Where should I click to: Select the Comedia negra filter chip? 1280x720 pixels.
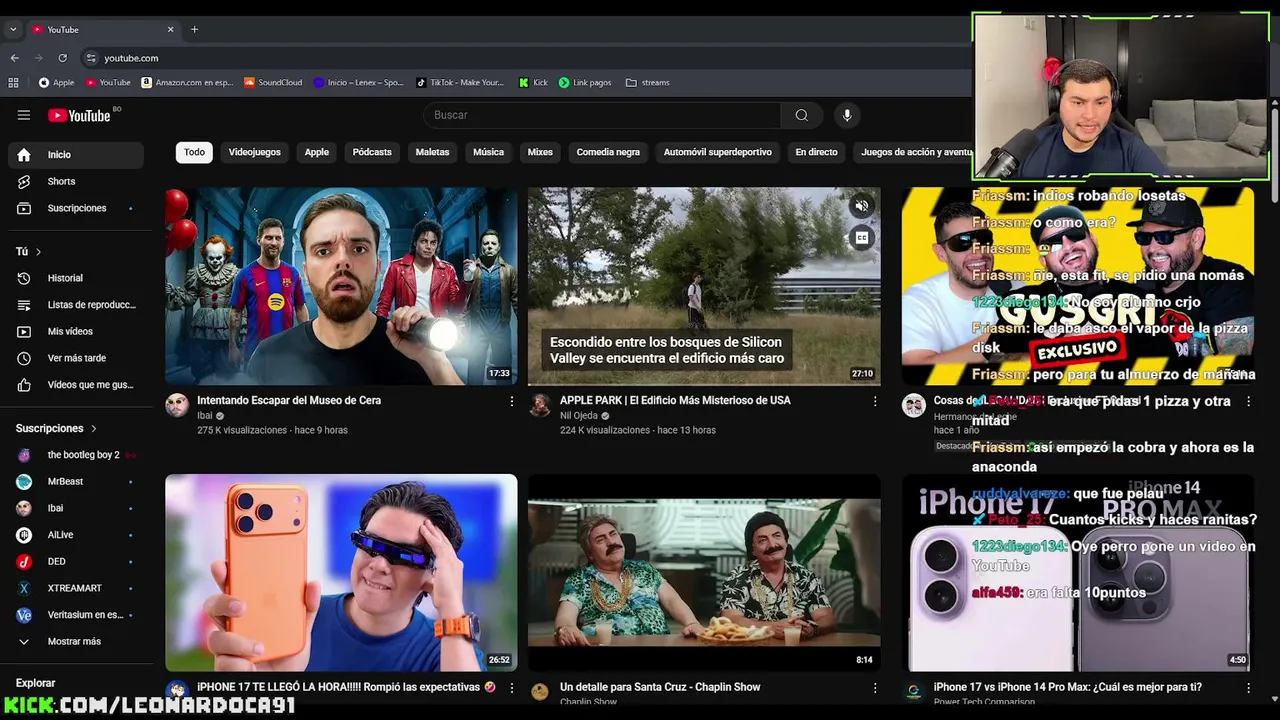tap(608, 152)
